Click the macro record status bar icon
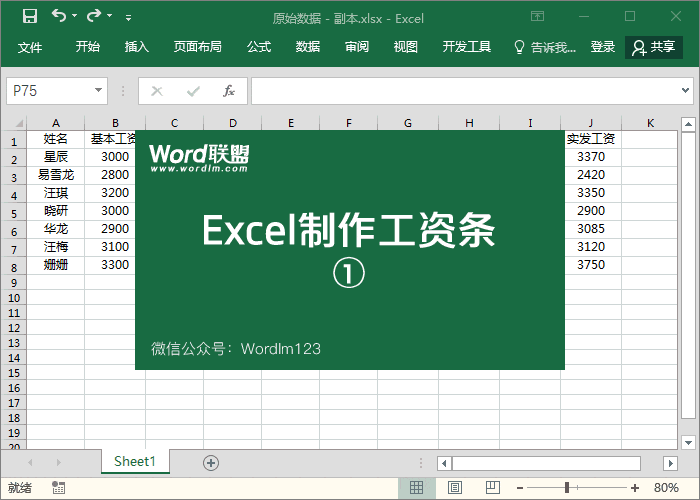The height and width of the screenshot is (500, 700). tap(59, 487)
